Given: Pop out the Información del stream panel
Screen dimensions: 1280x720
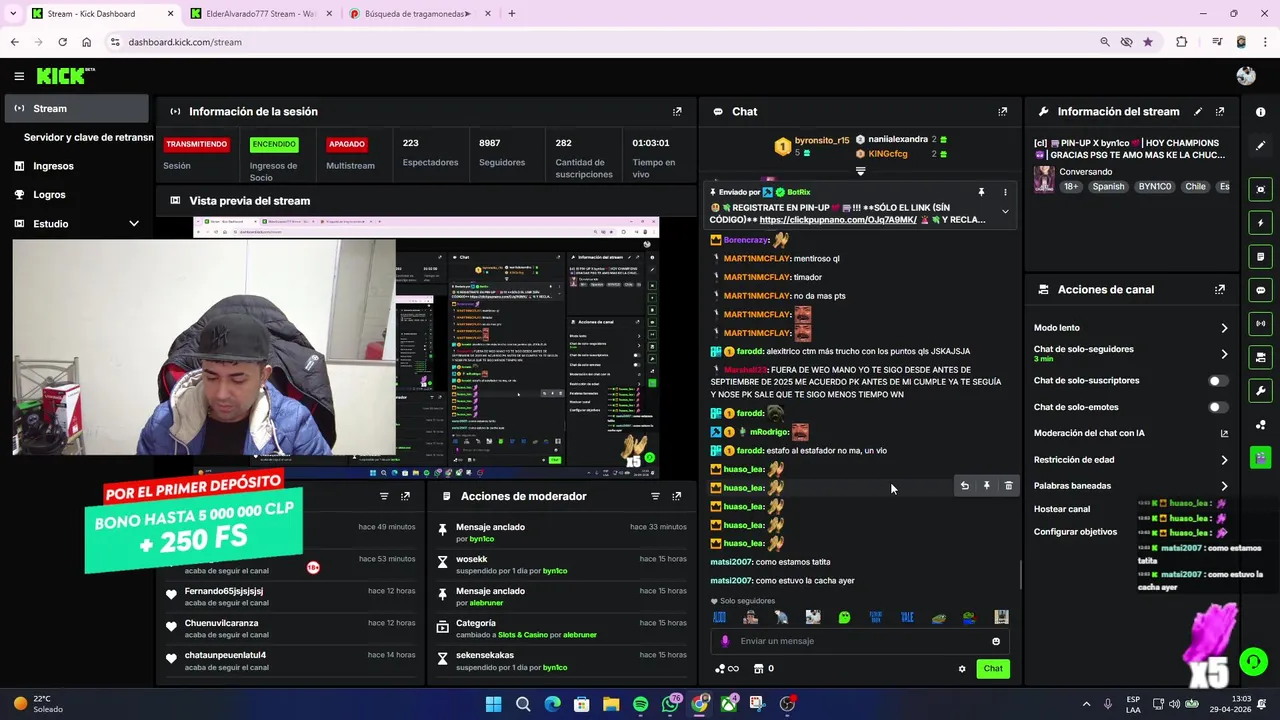Looking at the screenshot, I should [x=1220, y=112].
